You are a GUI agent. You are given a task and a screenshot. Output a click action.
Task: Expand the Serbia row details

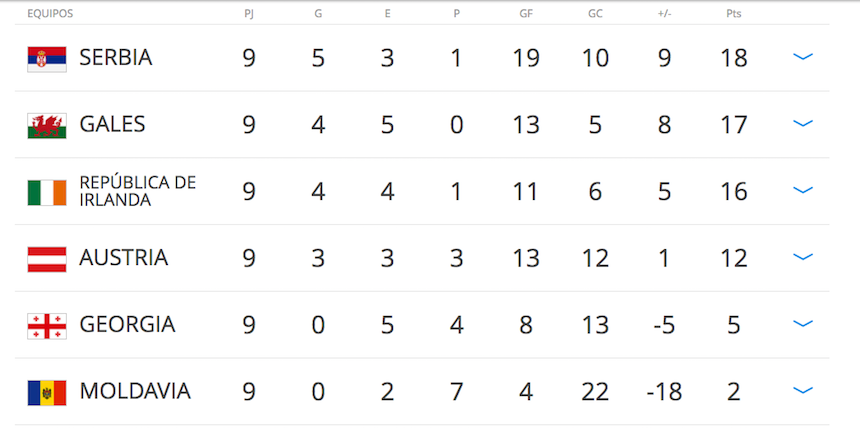tap(802, 57)
